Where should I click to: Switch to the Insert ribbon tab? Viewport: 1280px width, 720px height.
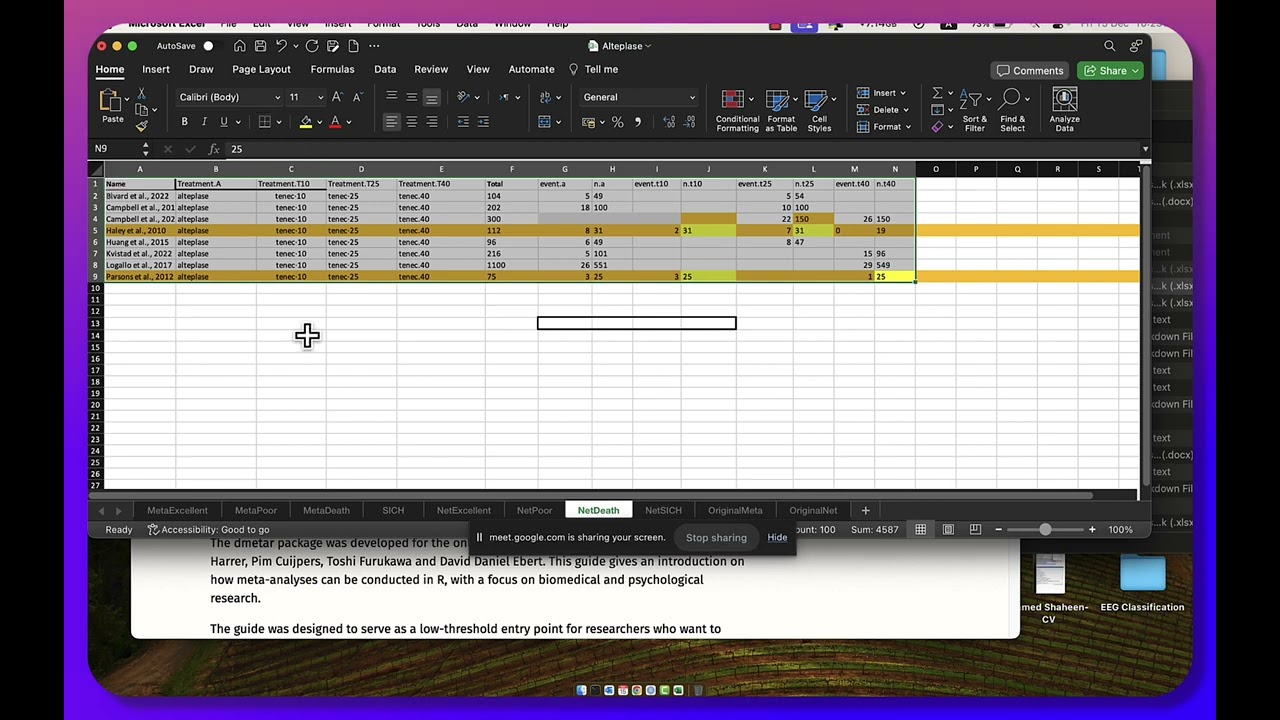156,69
